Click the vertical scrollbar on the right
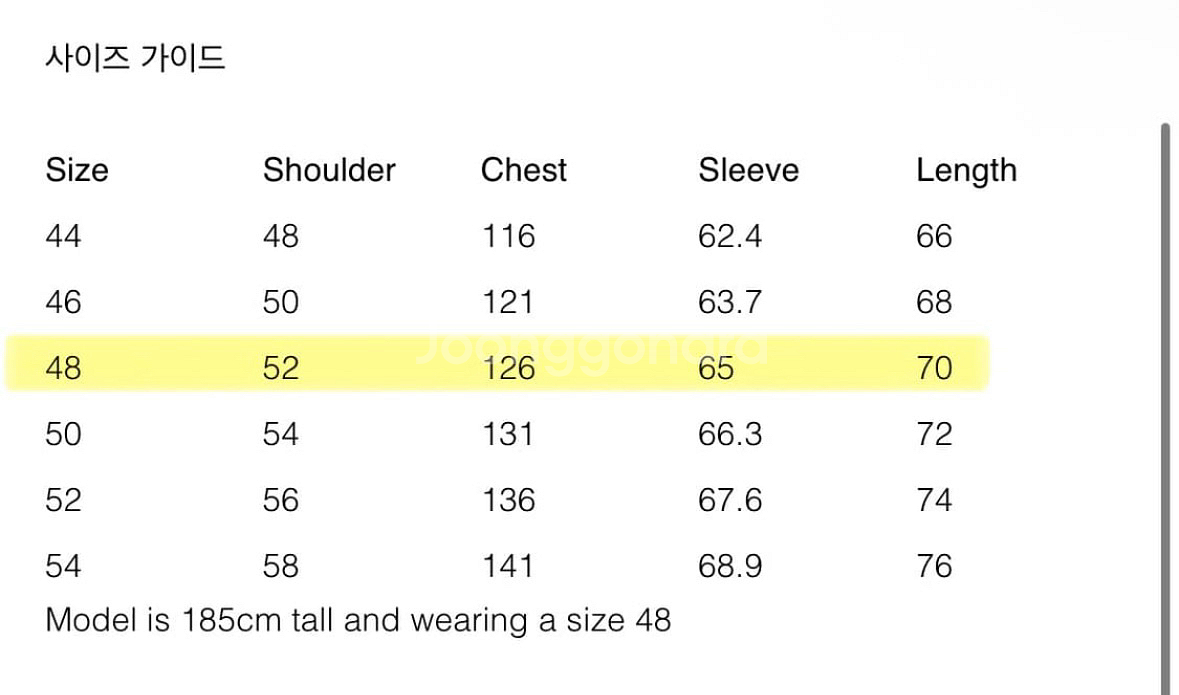1179x695 pixels. click(x=1165, y=400)
